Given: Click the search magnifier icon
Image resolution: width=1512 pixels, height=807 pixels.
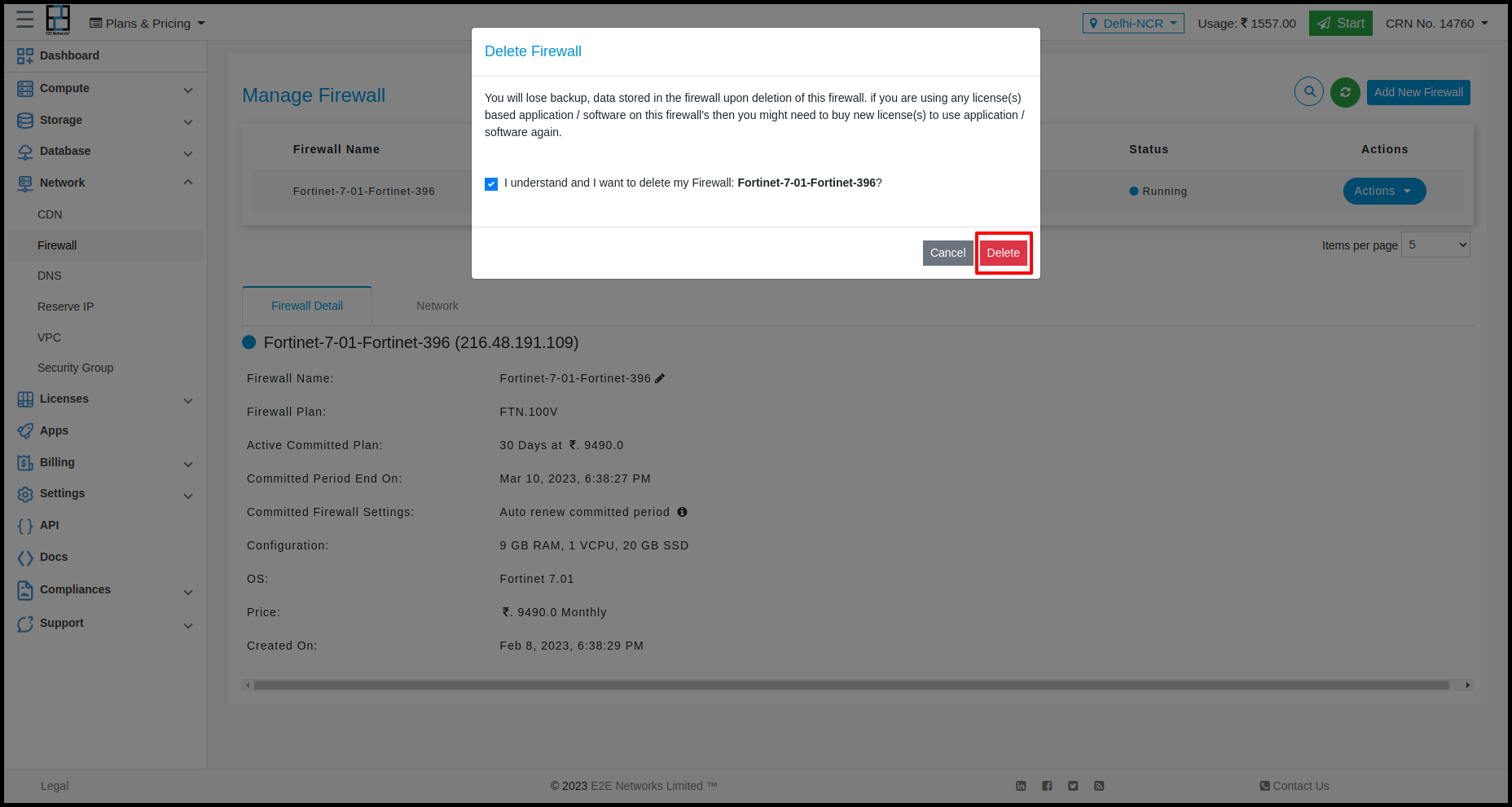Looking at the screenshot, I should click(1309, 91).
